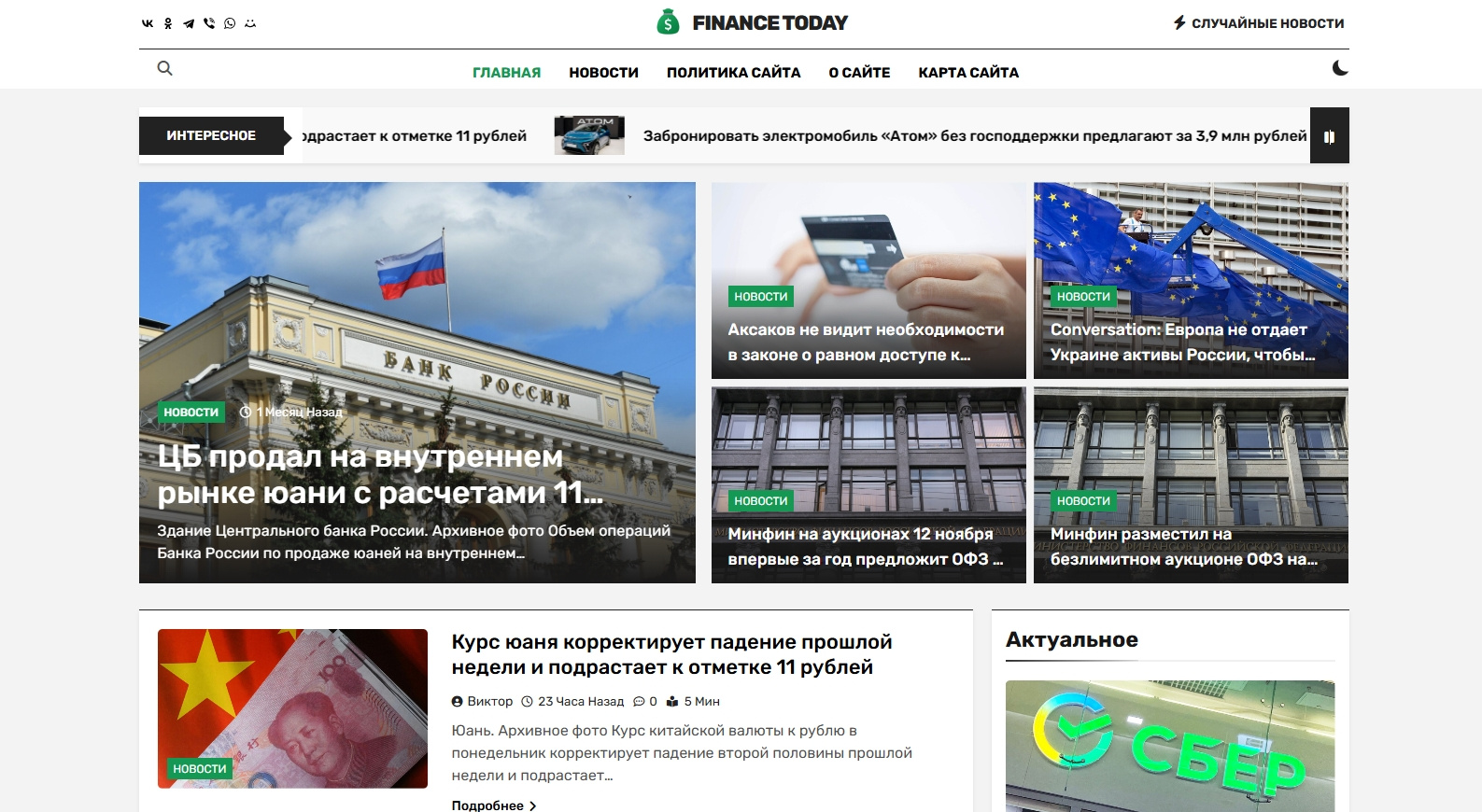Screen dimensions: 1482x812
Task: Open the Telegram share icon
Action: (189, 23)
